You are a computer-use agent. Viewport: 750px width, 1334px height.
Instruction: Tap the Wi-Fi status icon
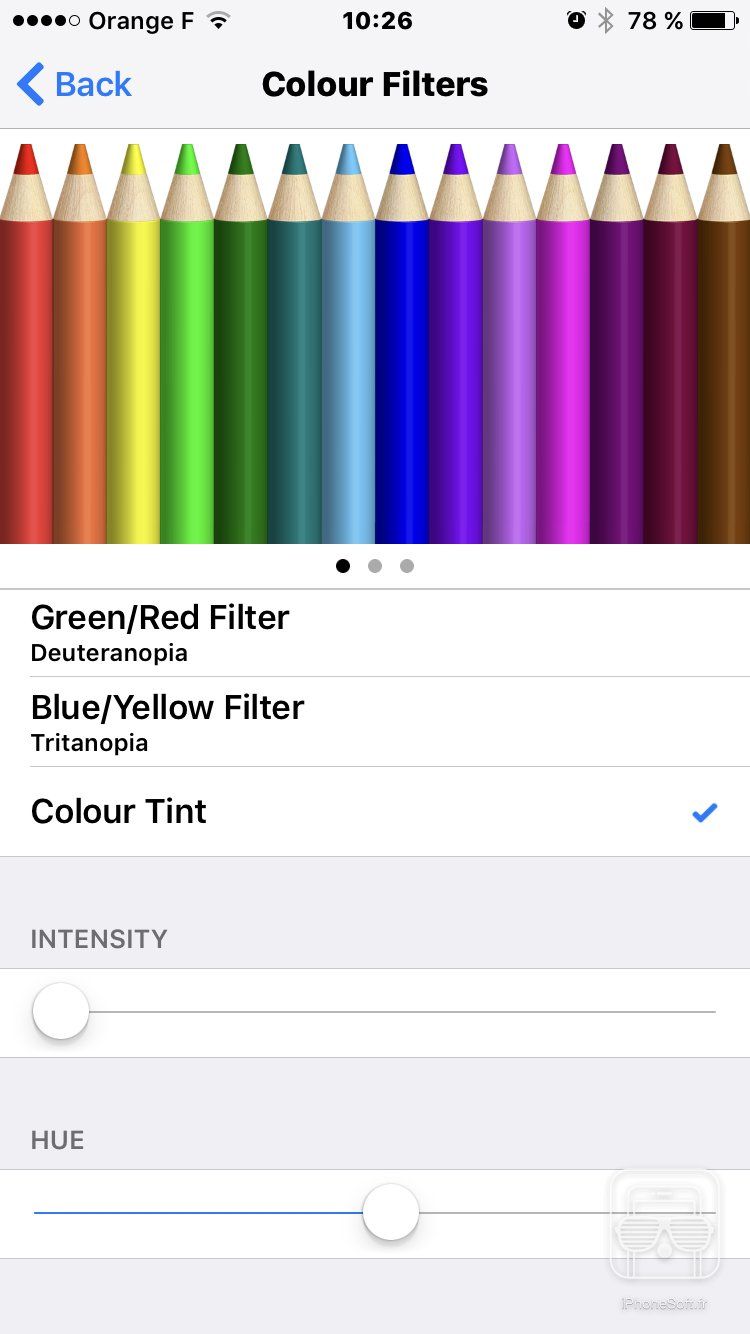(x=217, y=20)
